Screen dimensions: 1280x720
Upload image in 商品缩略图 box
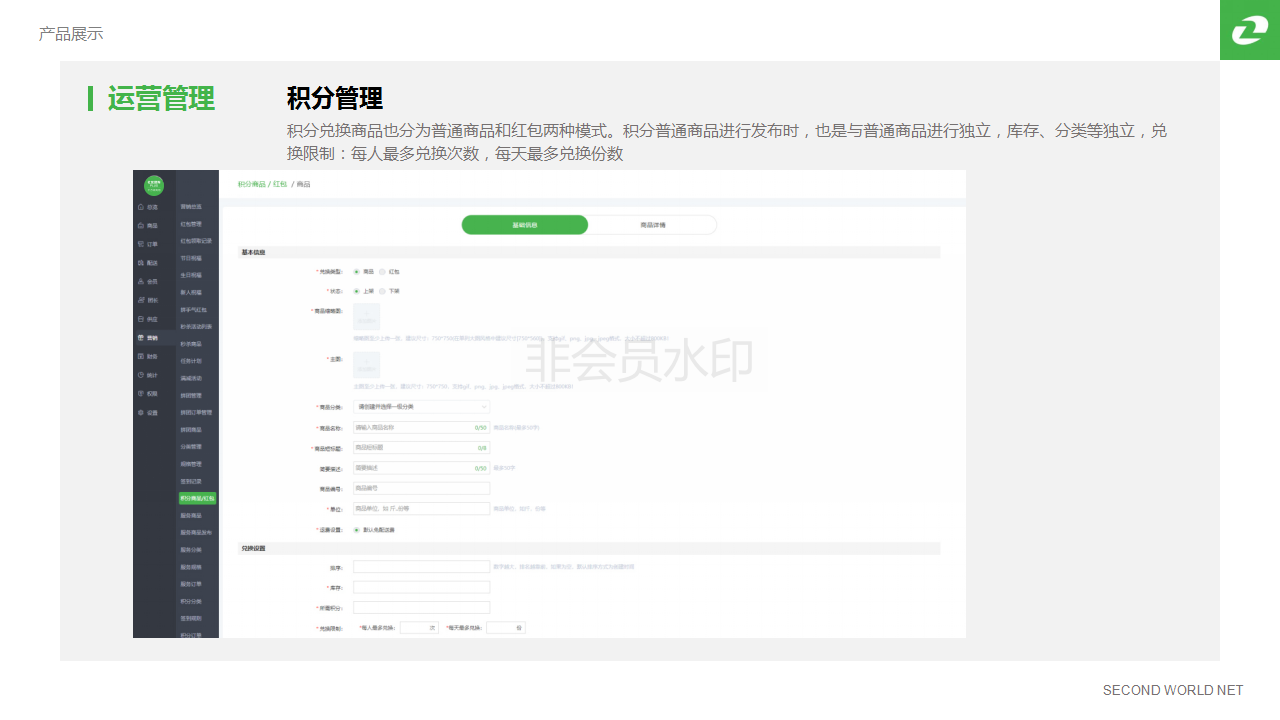(x=367, y=317)
